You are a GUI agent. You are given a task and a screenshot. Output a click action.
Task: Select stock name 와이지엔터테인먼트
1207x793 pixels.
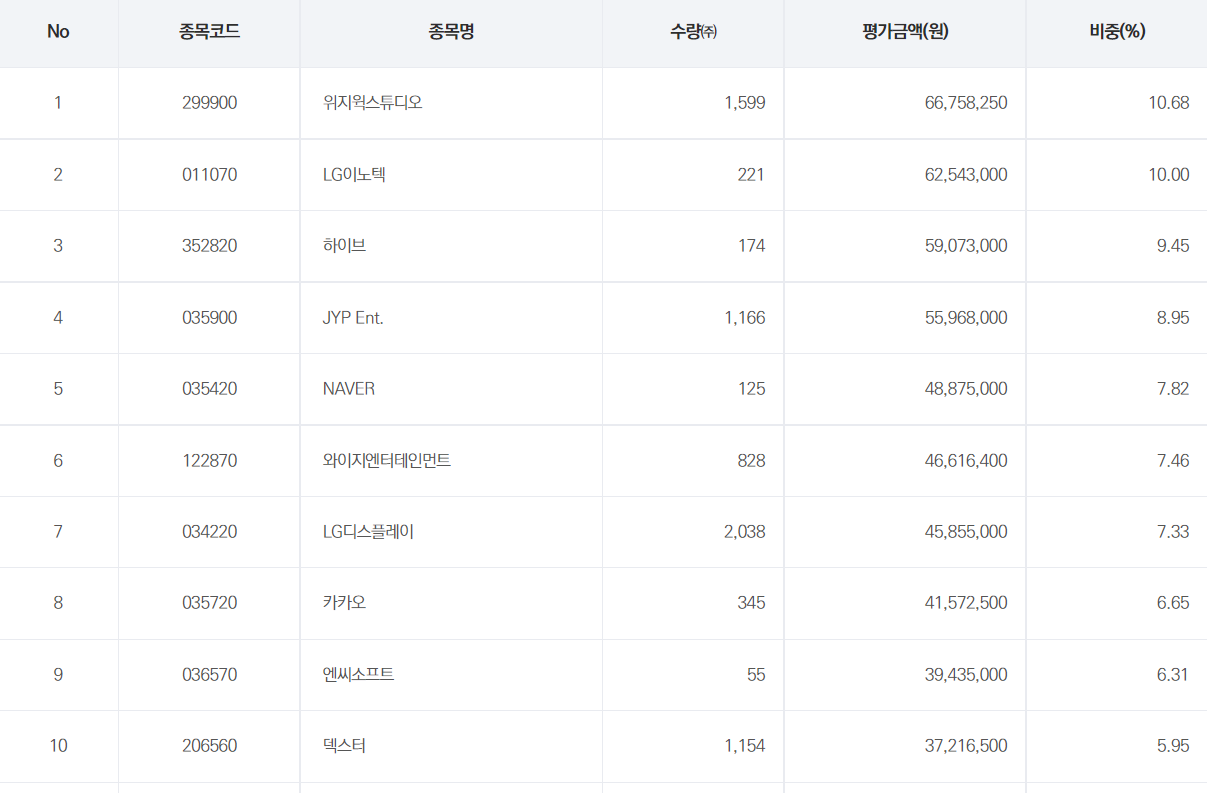coord(387,461)
